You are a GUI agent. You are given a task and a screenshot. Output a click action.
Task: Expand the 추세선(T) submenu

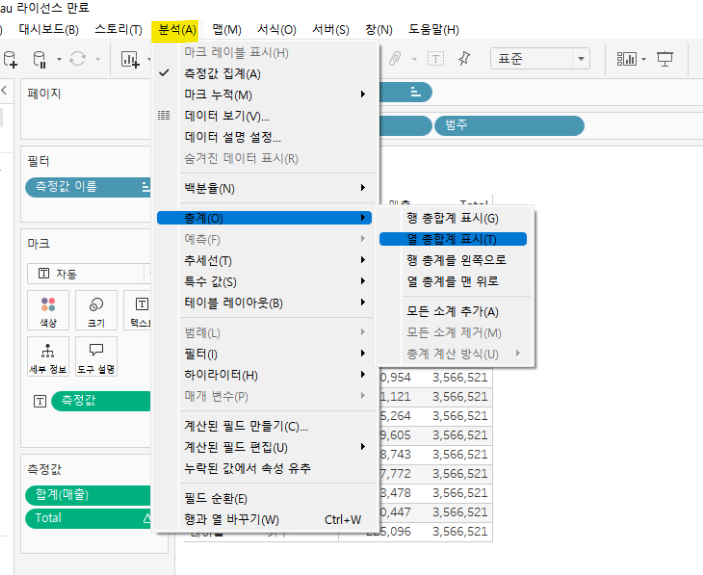(x=265, y=260)
